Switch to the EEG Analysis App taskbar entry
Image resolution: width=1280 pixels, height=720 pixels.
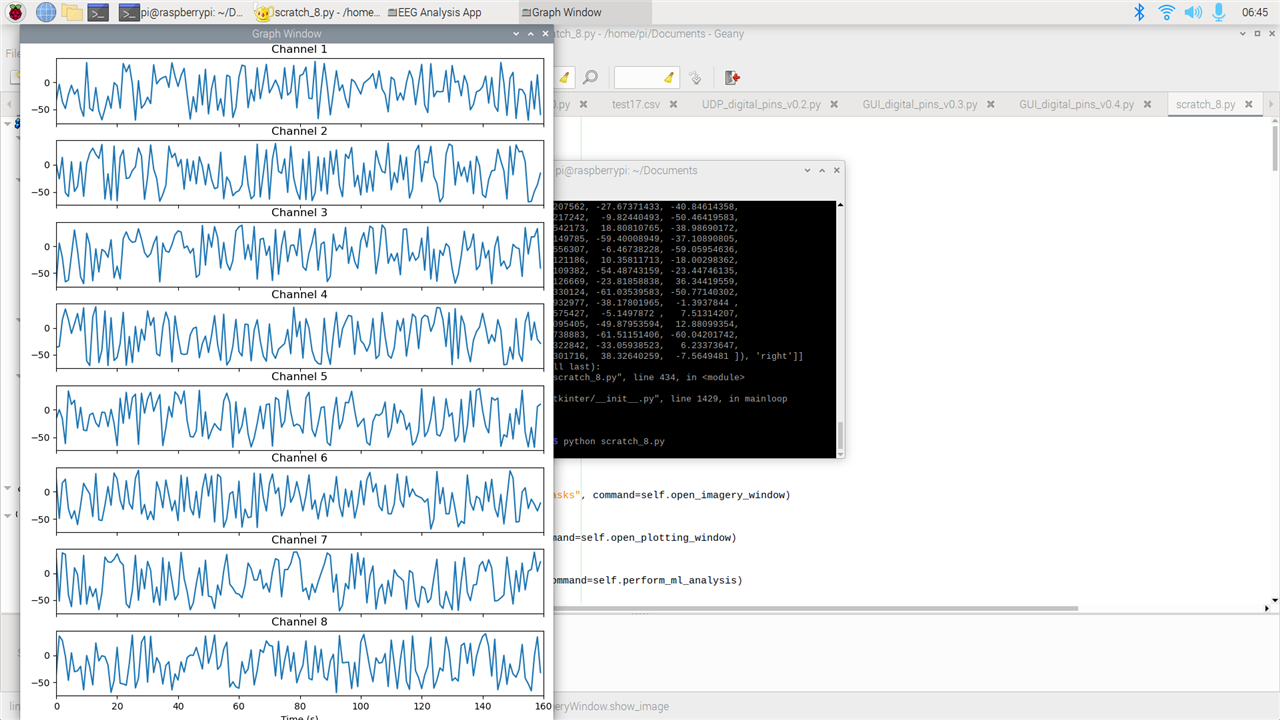(x=434, y=12)
